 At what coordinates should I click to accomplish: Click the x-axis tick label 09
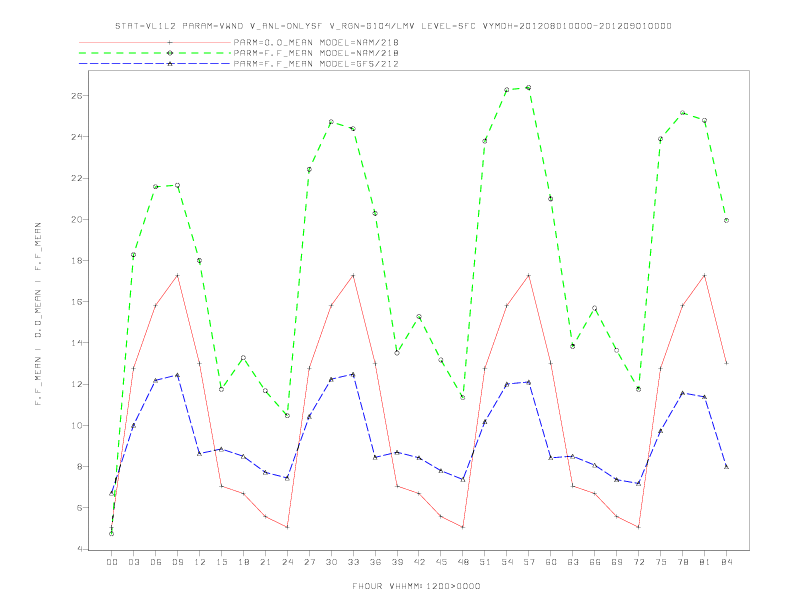(177, 562)
